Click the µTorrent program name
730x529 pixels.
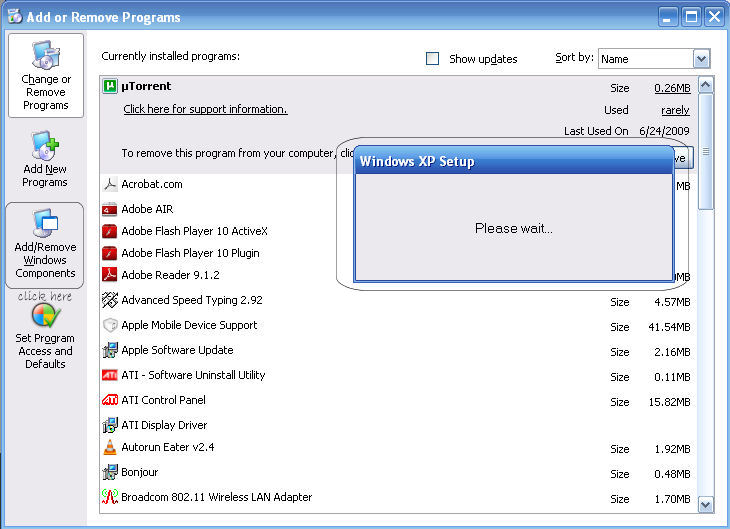[146, 86]
